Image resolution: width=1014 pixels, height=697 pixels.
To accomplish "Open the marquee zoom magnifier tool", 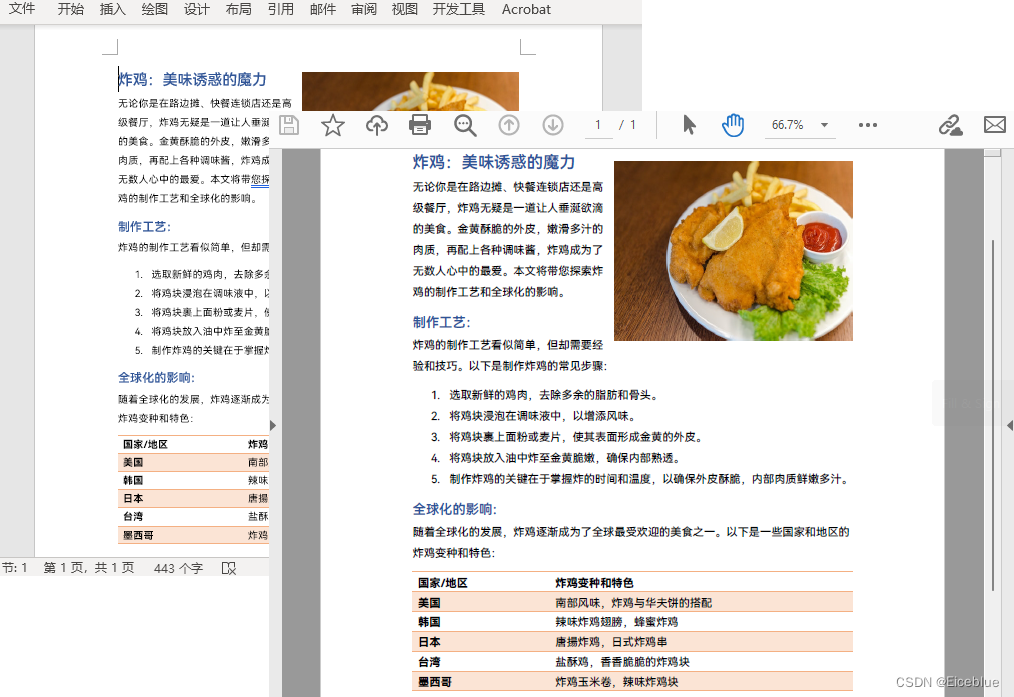I will tap(464, 124).
